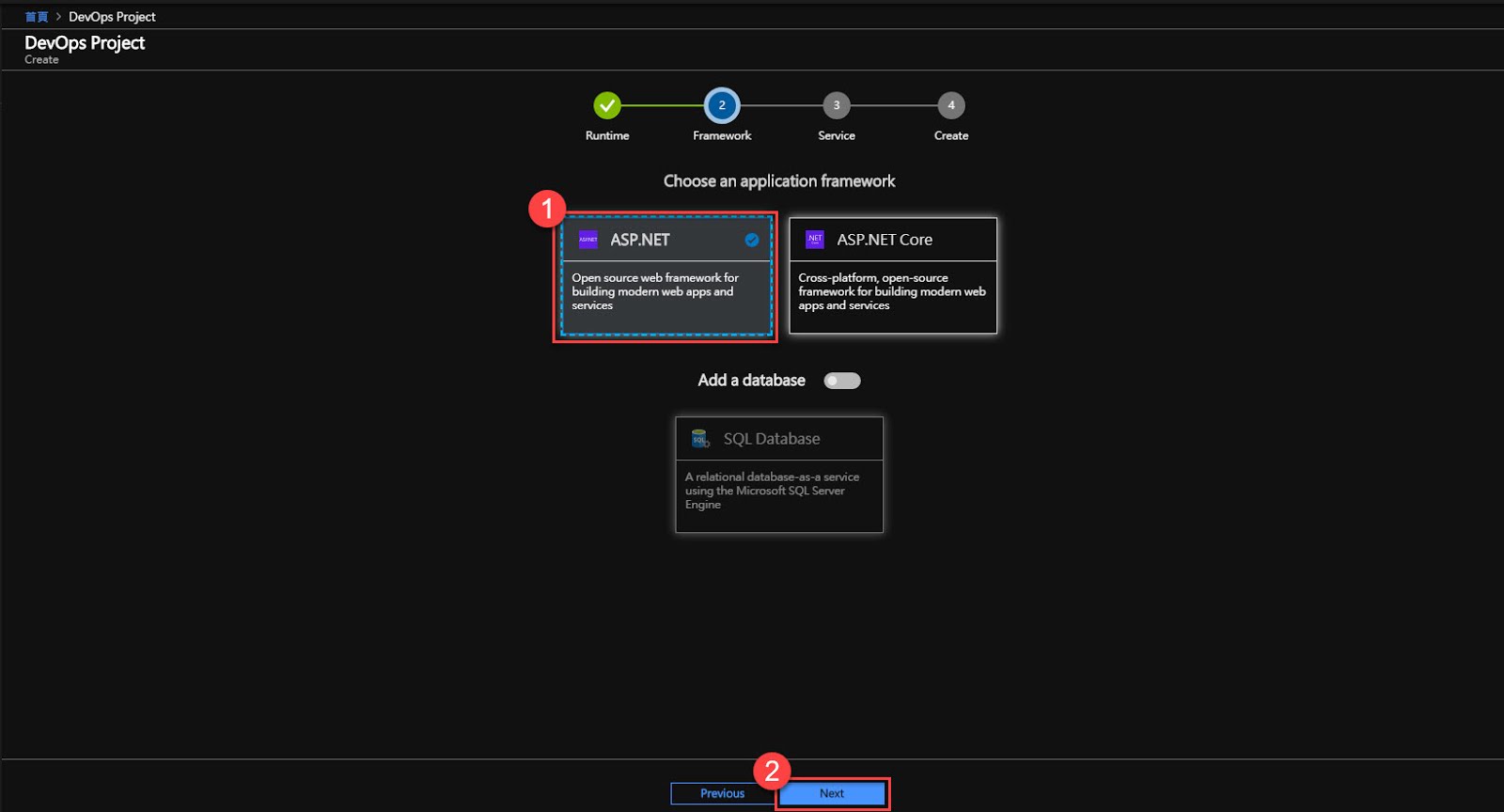Click the 'DevOps Project' page title
Image resolution: width=1504 pixels, height=812 pixels.
[x=85, y=42]
